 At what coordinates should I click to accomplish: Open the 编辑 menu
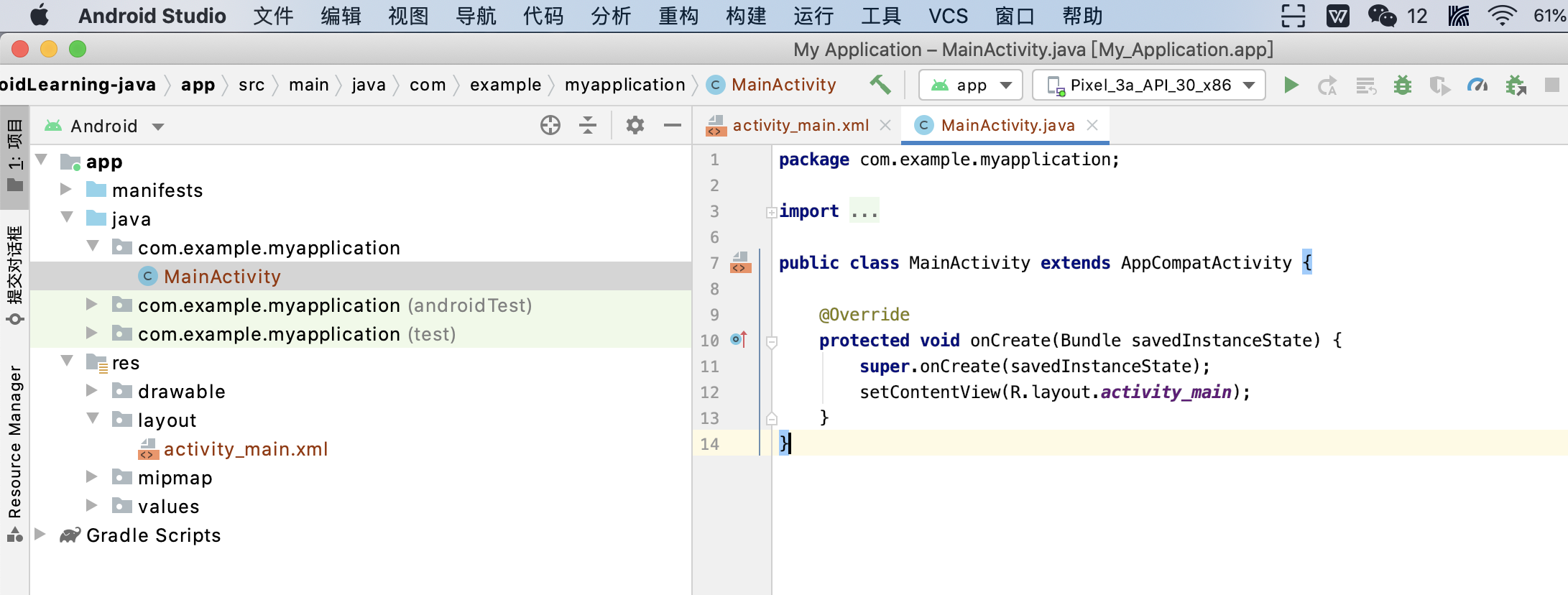[x=341, y=16]
